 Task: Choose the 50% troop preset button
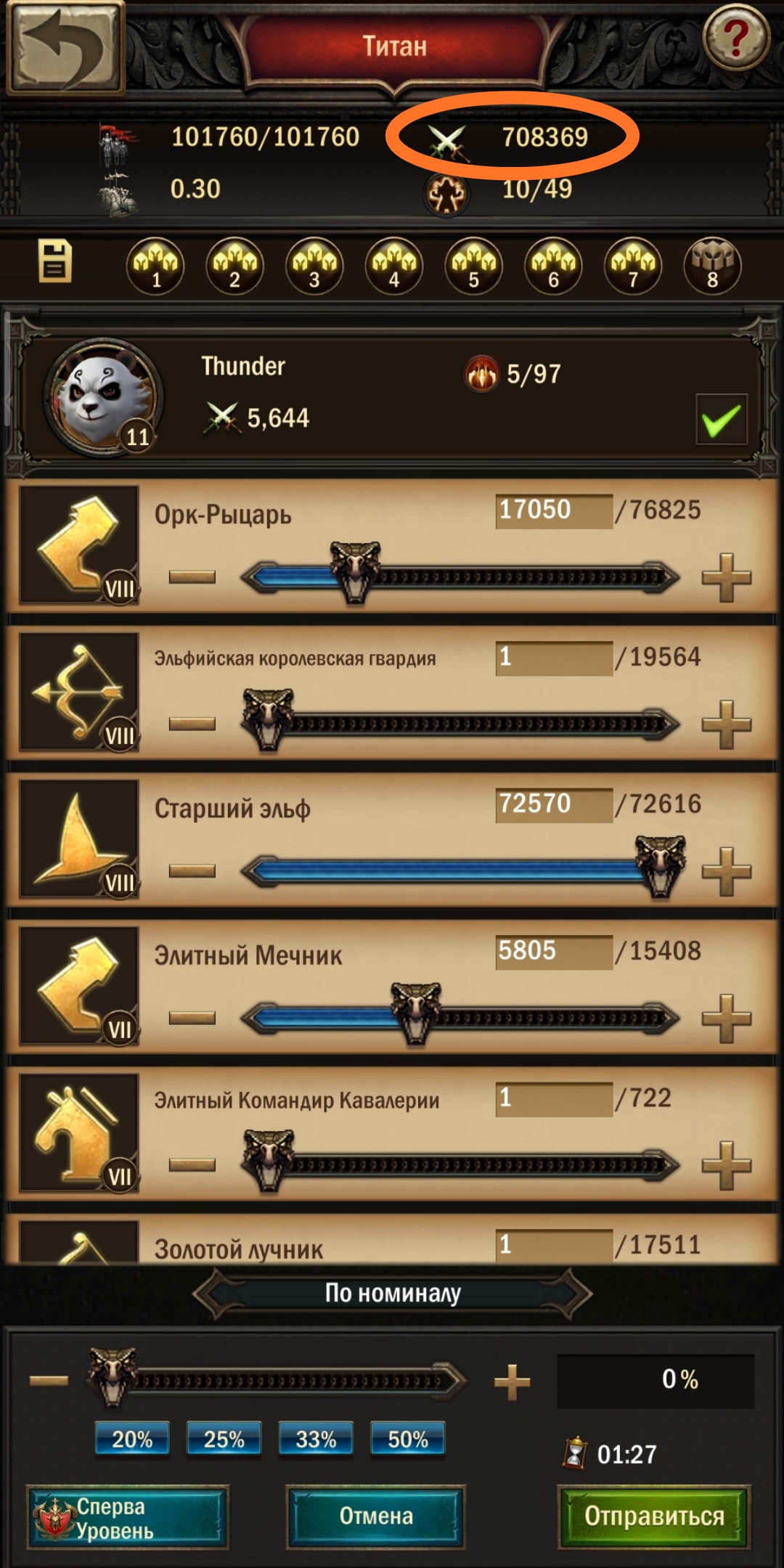[x=408, y=1439]
